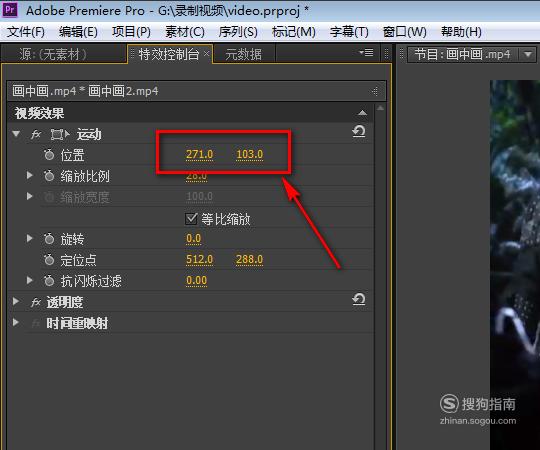Click the anchor point X value 512.0
This screenshot has width=540, height=450.
[x=199, y=259]
